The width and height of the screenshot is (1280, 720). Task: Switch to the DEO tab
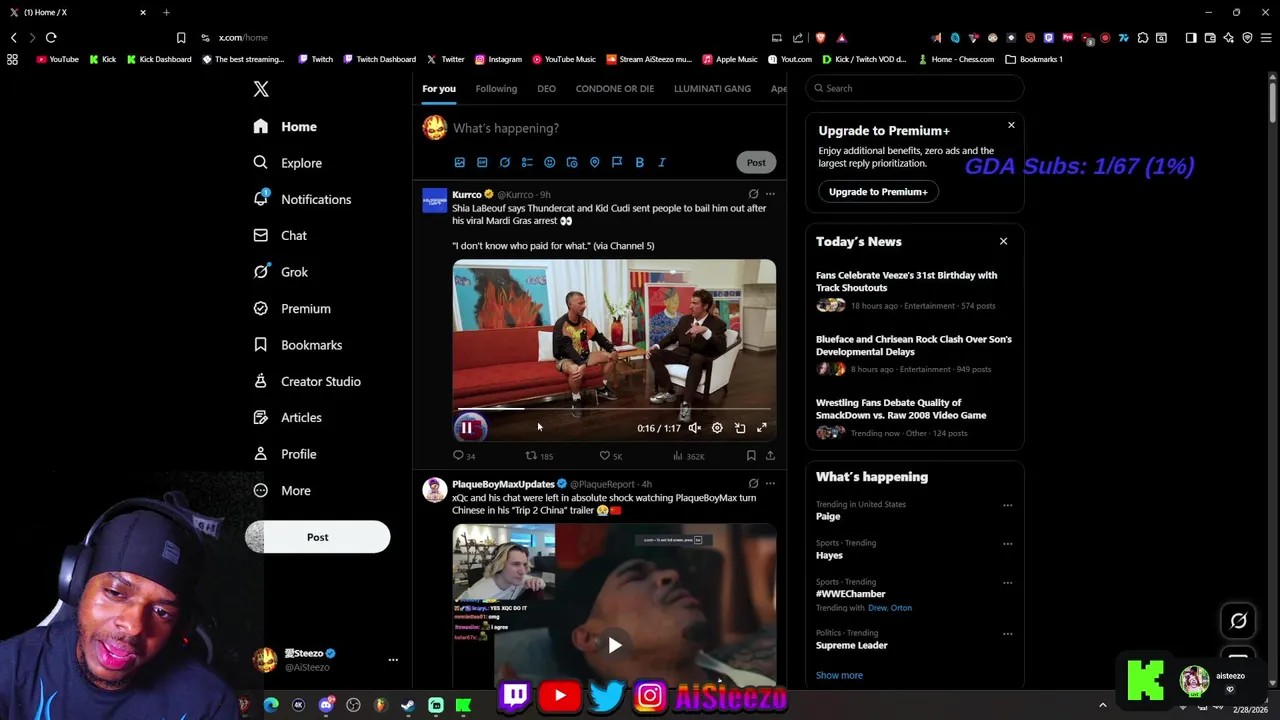click(546, 89)
